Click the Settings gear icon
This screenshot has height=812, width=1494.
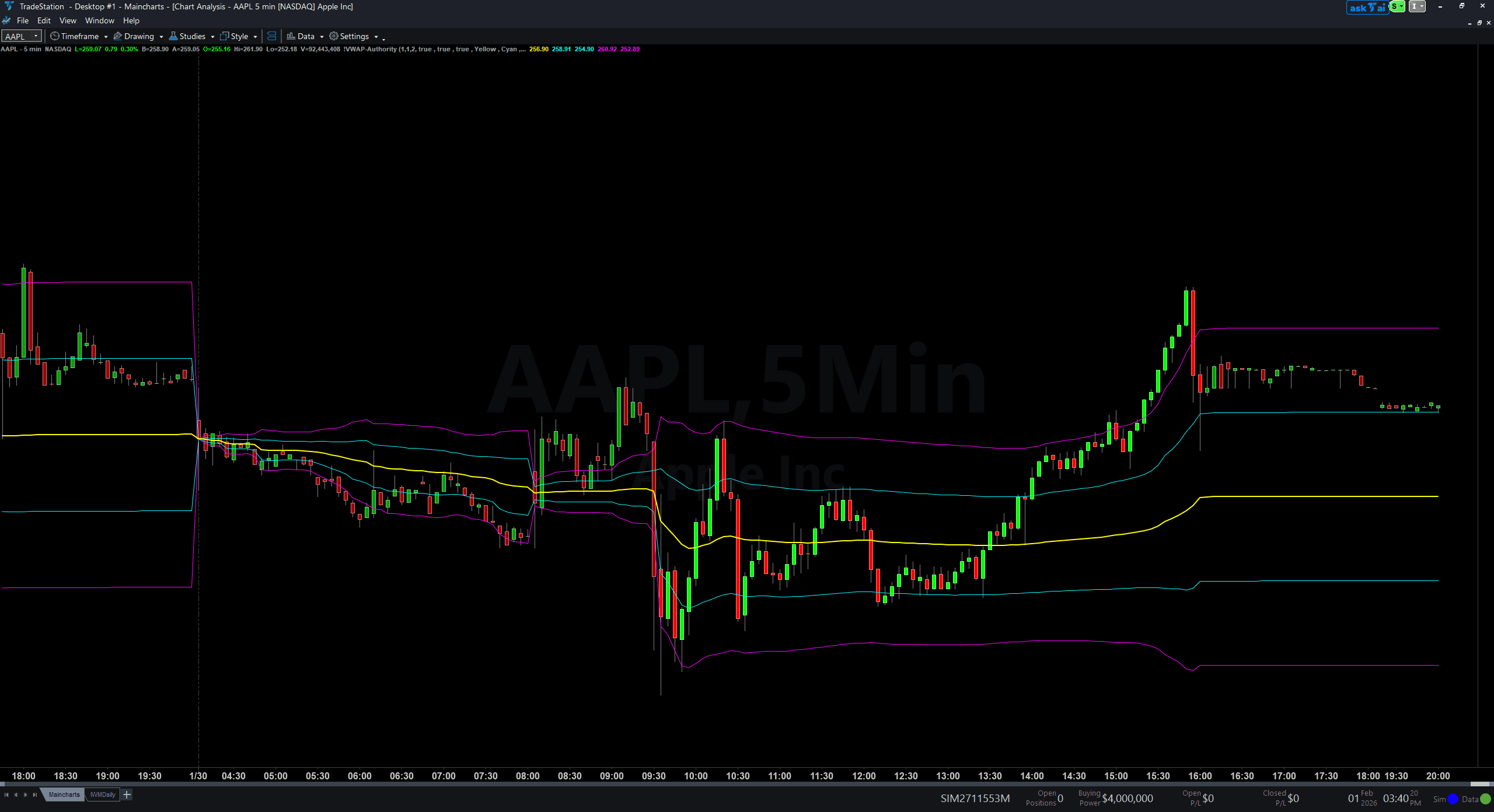333,36
